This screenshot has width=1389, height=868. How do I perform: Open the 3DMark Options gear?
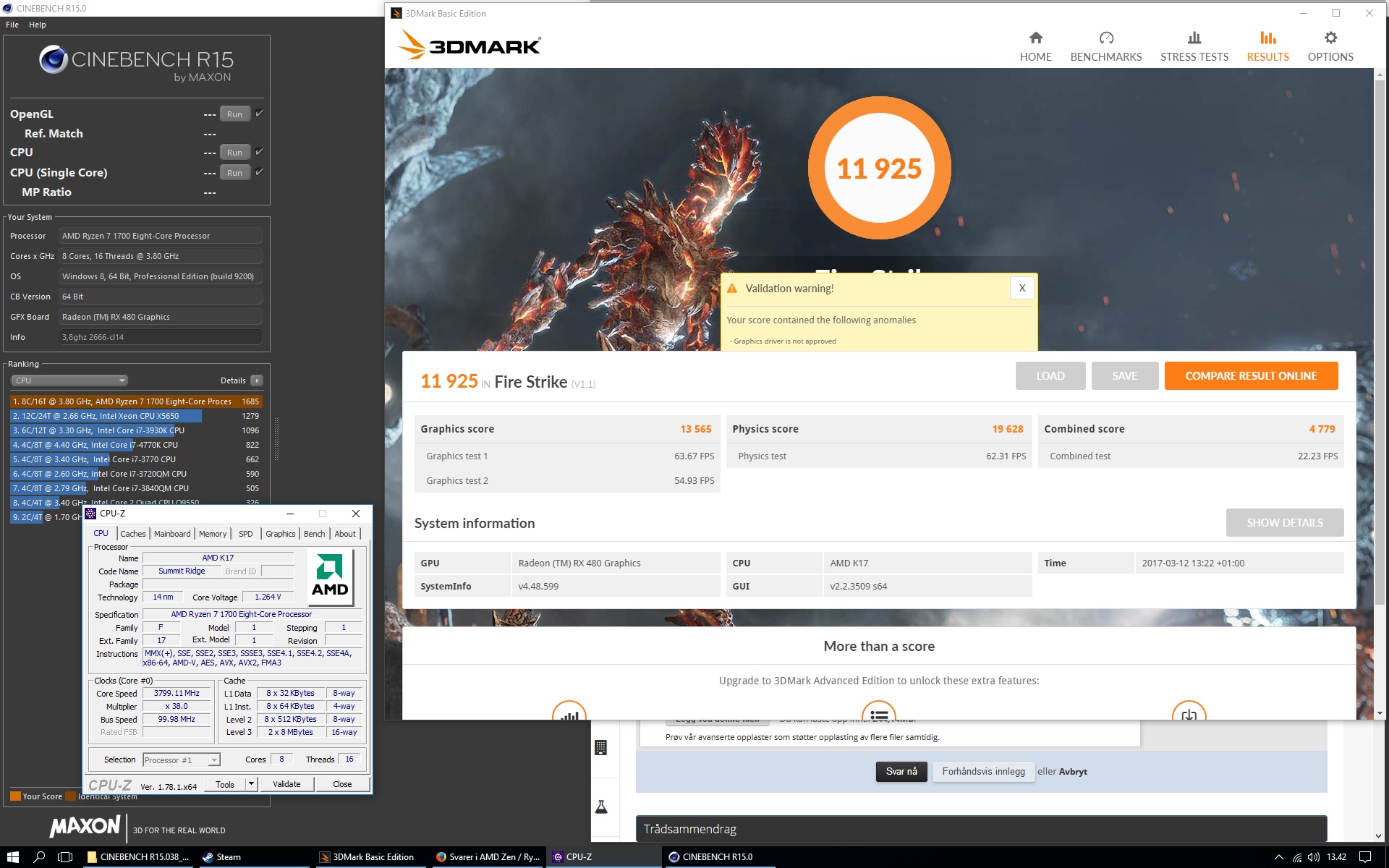1330,47
